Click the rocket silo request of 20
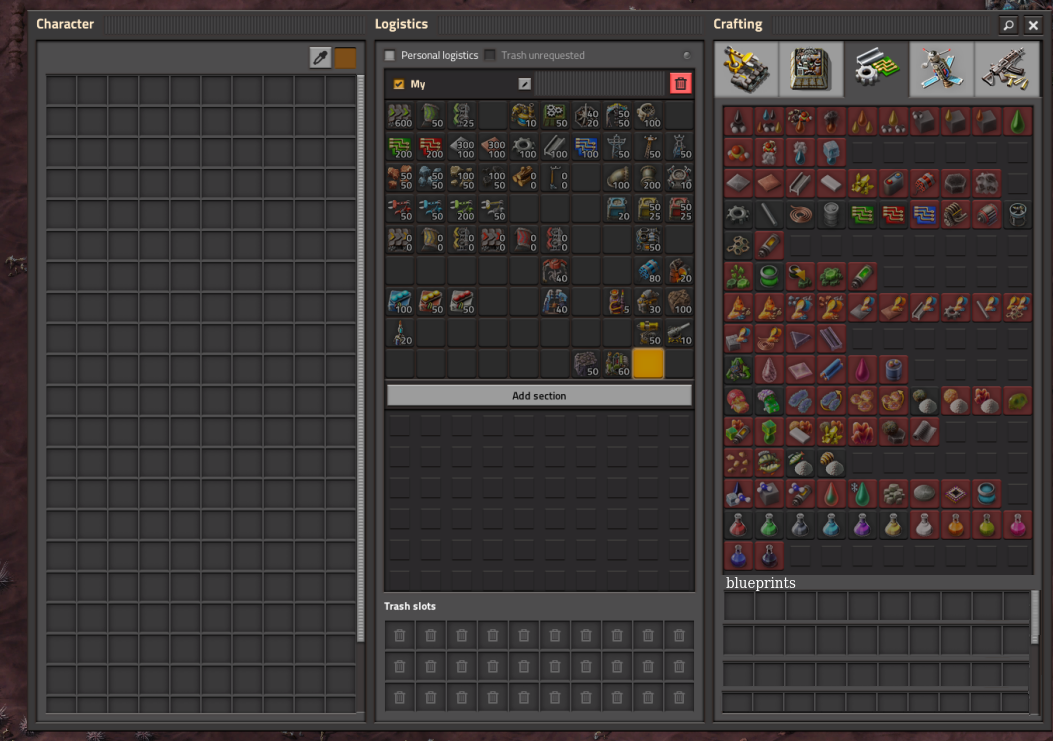The width and height of the screenshot is (1053, 741). click(x=400, y=333)
